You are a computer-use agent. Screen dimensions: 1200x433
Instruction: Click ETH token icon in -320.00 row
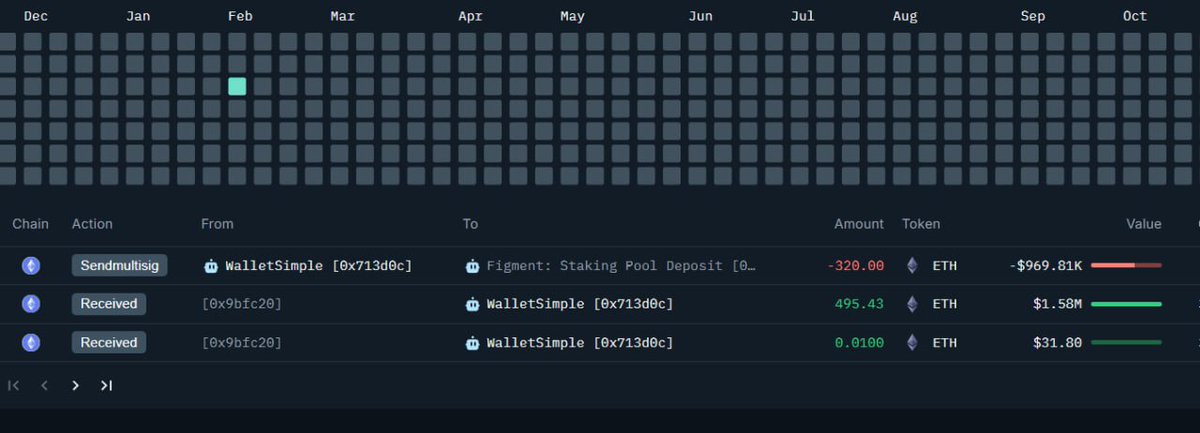[x=911, y=265]
